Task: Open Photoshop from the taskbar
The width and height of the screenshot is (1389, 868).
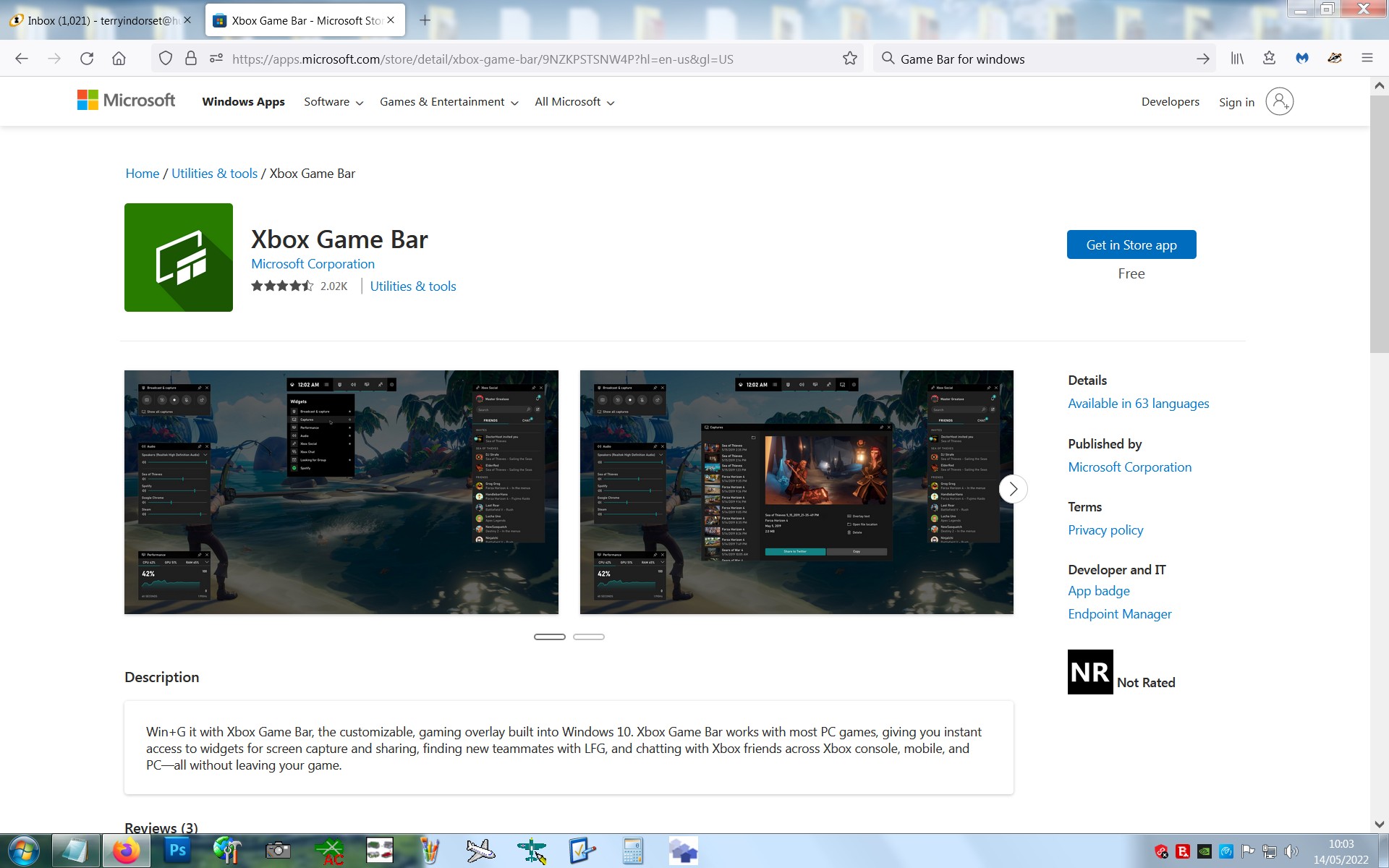Action: (x=177, y=851)
